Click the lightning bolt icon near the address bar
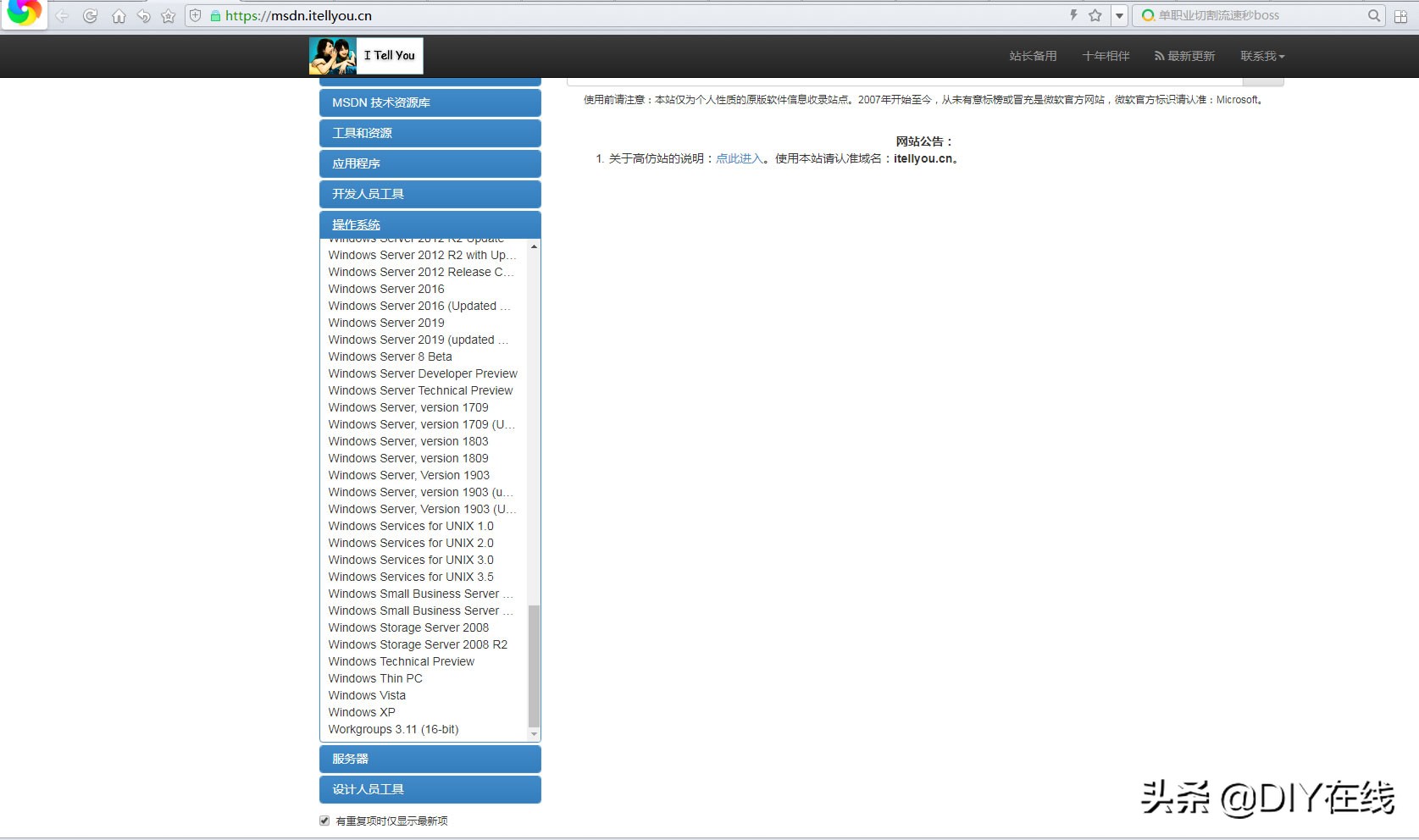This screenshot has height=840, width=1419. 1073,14
